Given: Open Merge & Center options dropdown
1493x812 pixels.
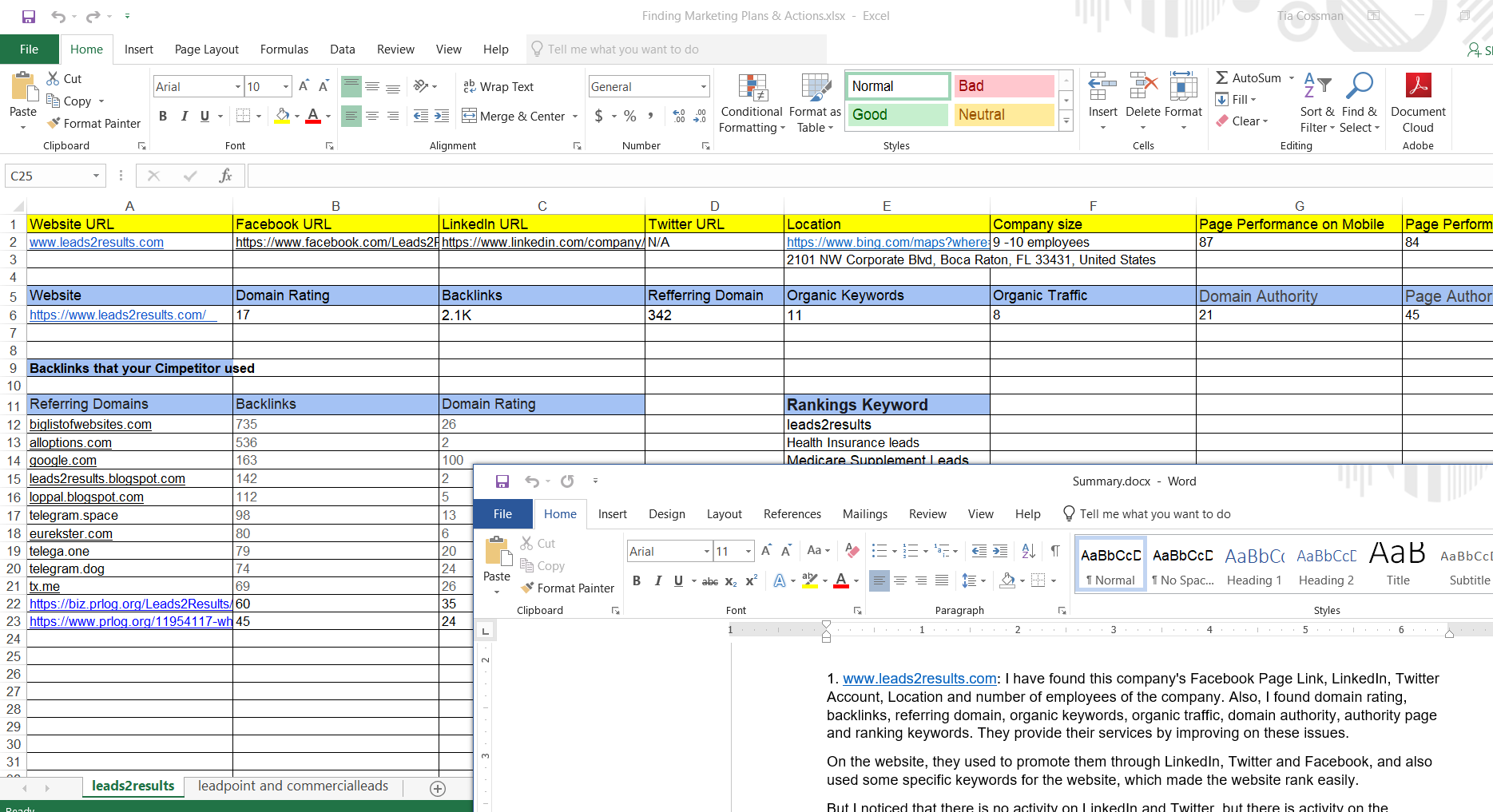Looking at the screenshot, I should point(575,117).
